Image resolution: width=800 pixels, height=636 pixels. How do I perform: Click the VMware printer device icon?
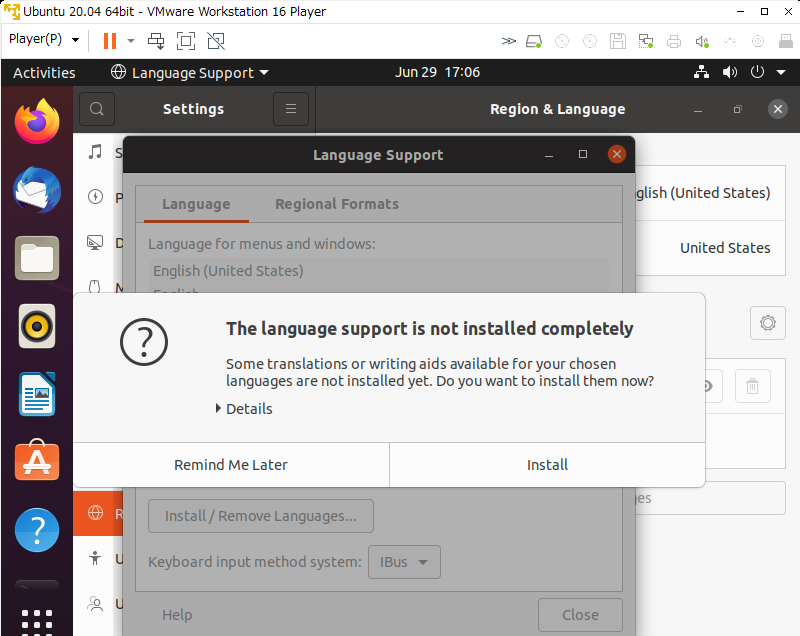tap(674, 41)
